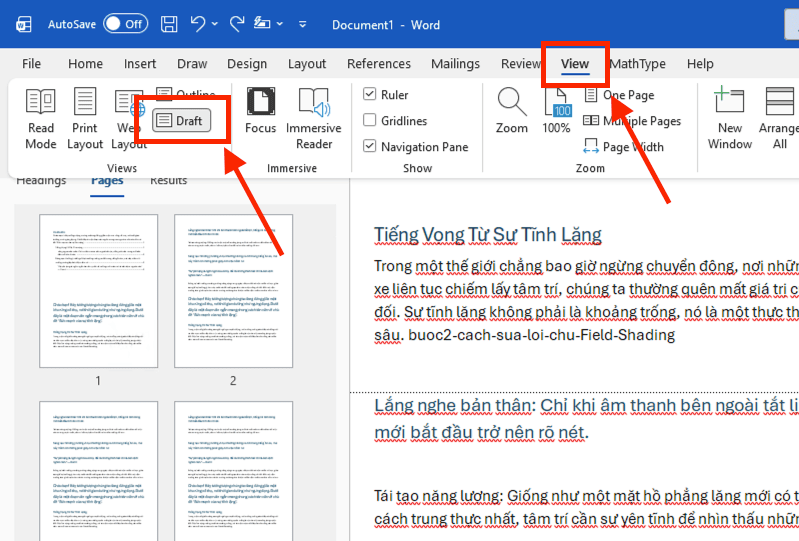
Task: Switch to Draft view
Action: point(181,121)
